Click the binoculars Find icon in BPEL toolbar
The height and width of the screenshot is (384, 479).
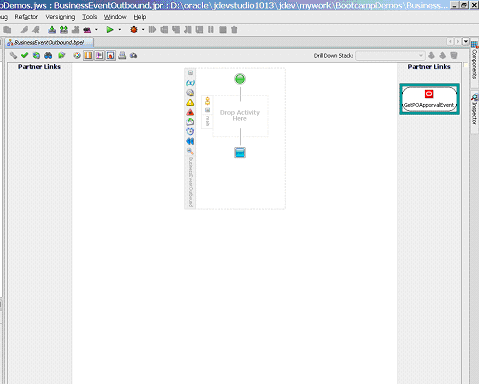click(x=48, y=55)
